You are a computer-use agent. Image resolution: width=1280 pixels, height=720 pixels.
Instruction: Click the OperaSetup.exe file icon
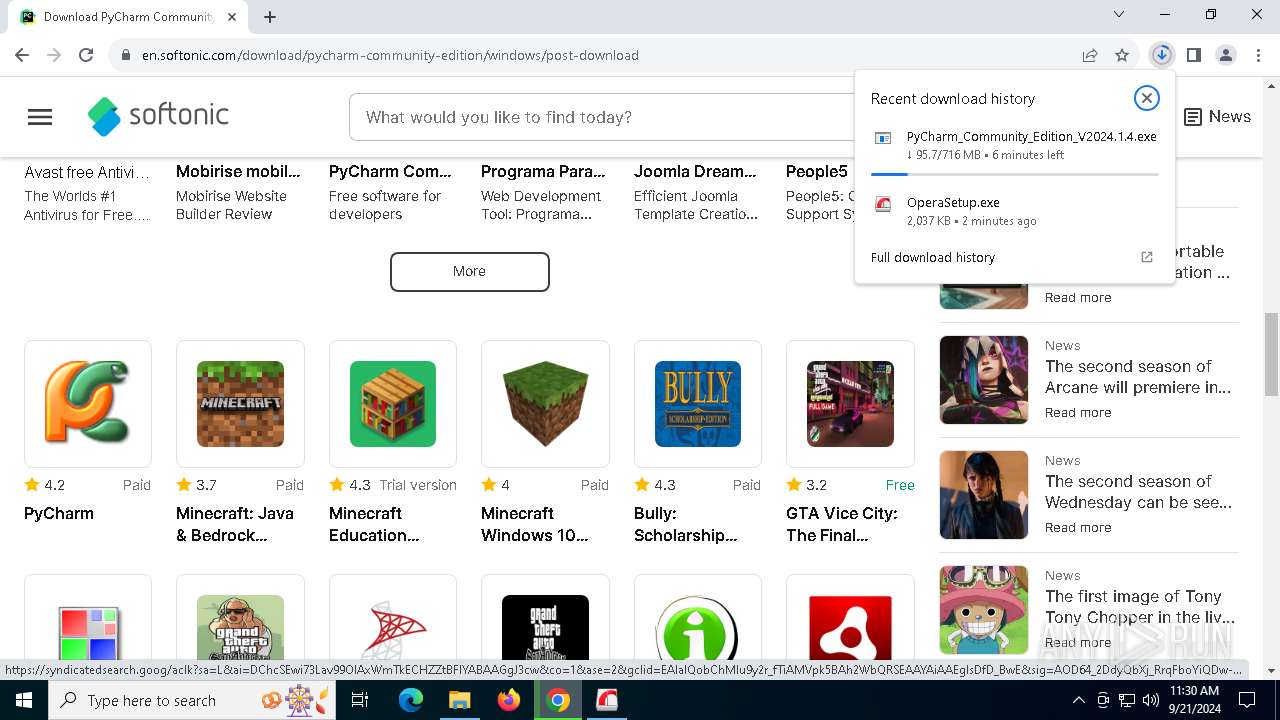click(x=883, y=204)
